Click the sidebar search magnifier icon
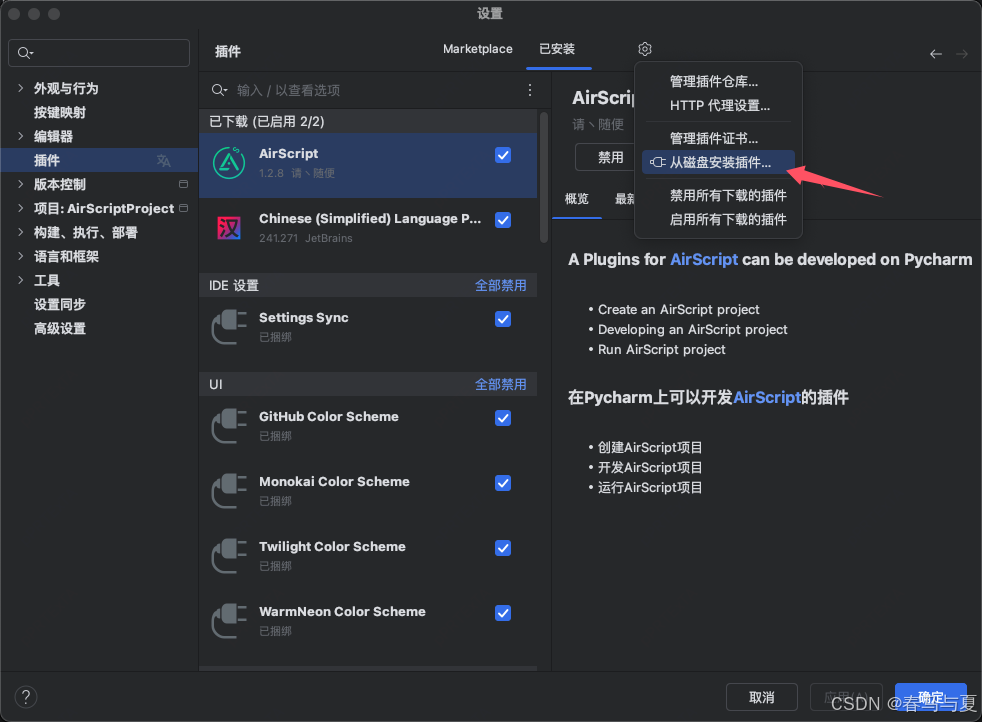982x722 pixels. [25, 53]
